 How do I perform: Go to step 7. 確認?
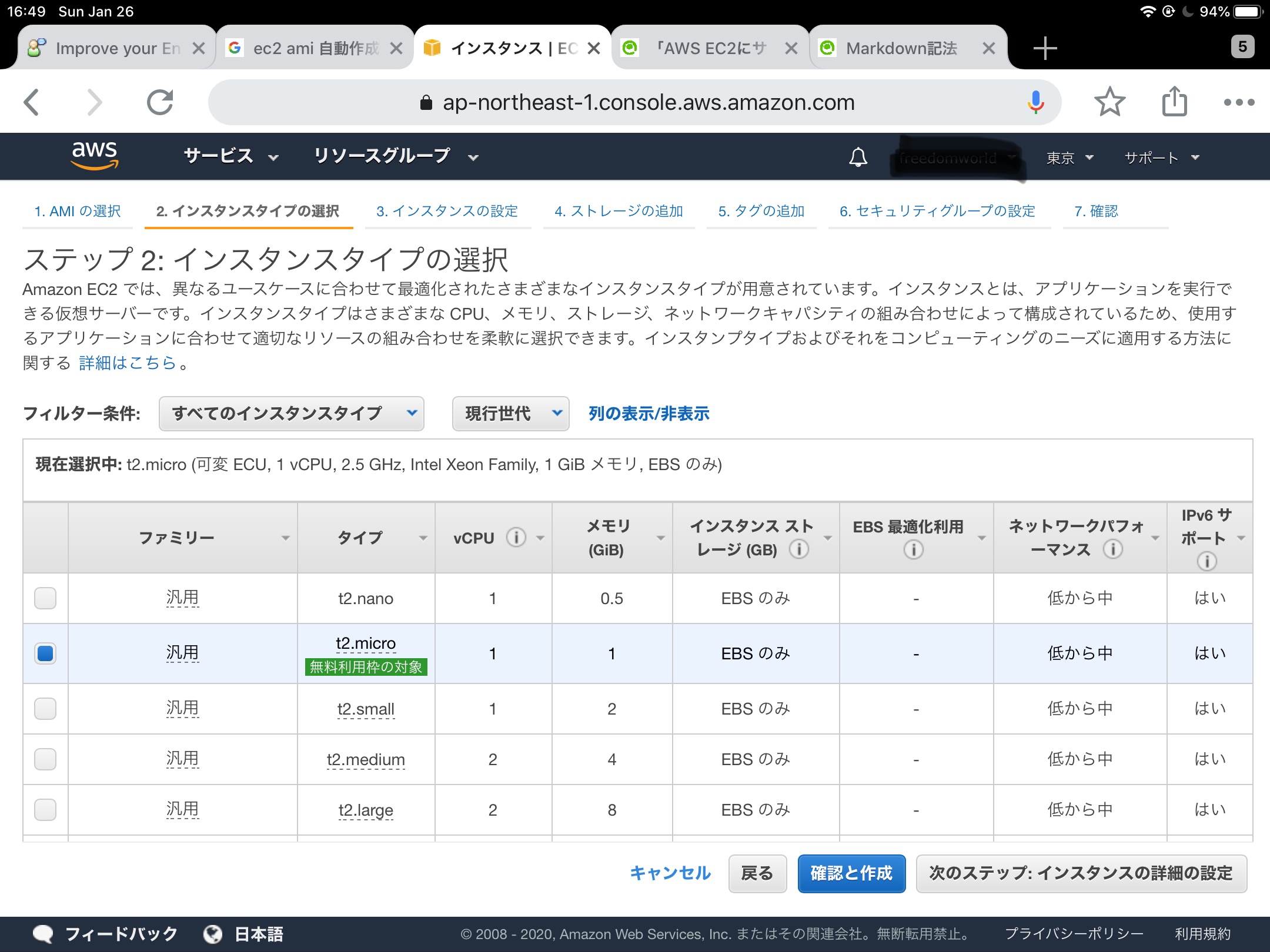click(1096, 211)
